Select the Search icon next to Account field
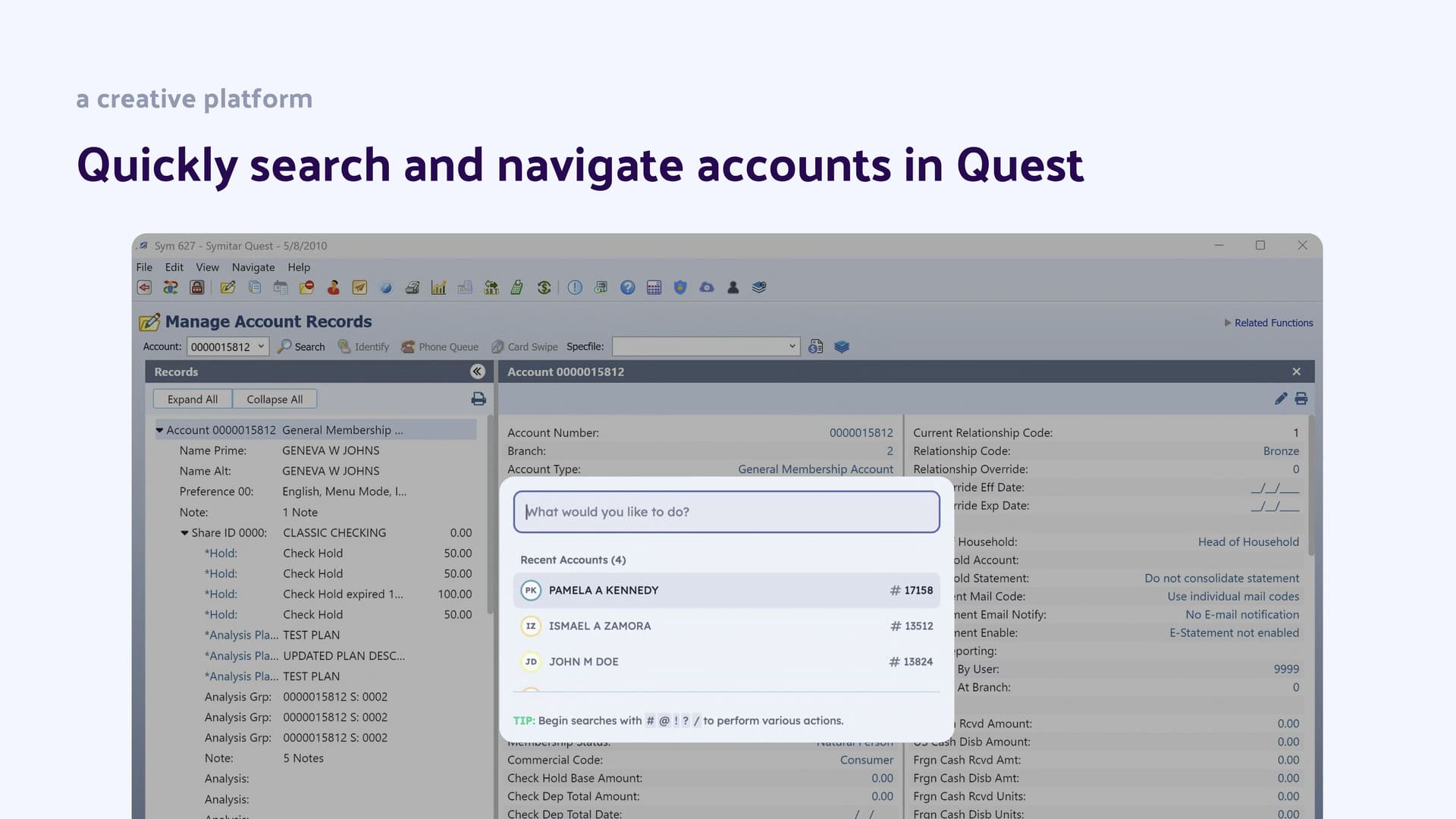Image resolution: width=1456 pixels, height=819 pixels. point(301,347)
